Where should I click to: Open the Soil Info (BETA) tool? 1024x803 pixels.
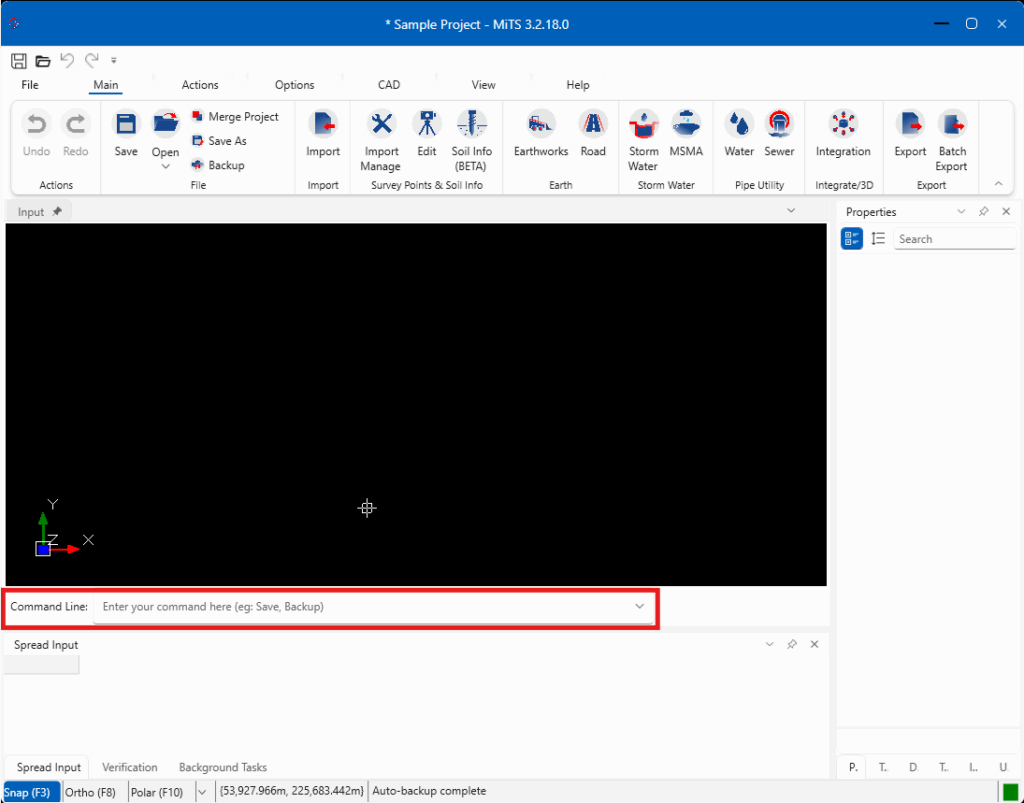tap(472, 140)
